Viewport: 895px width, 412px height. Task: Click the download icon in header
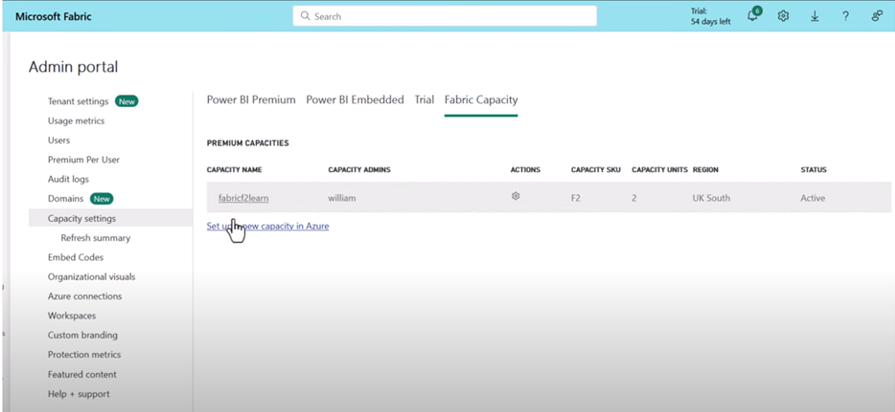tap(814, 16)
